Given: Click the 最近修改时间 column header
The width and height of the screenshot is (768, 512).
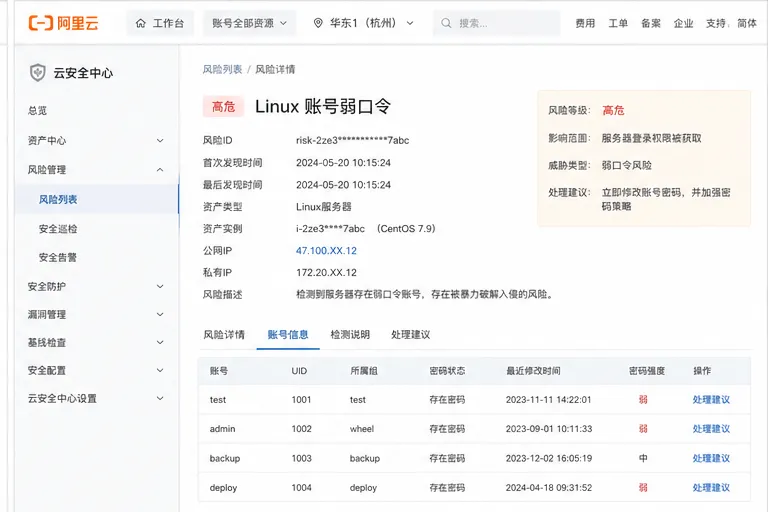Looking at the screenshot, I should (x=533, y=371).
